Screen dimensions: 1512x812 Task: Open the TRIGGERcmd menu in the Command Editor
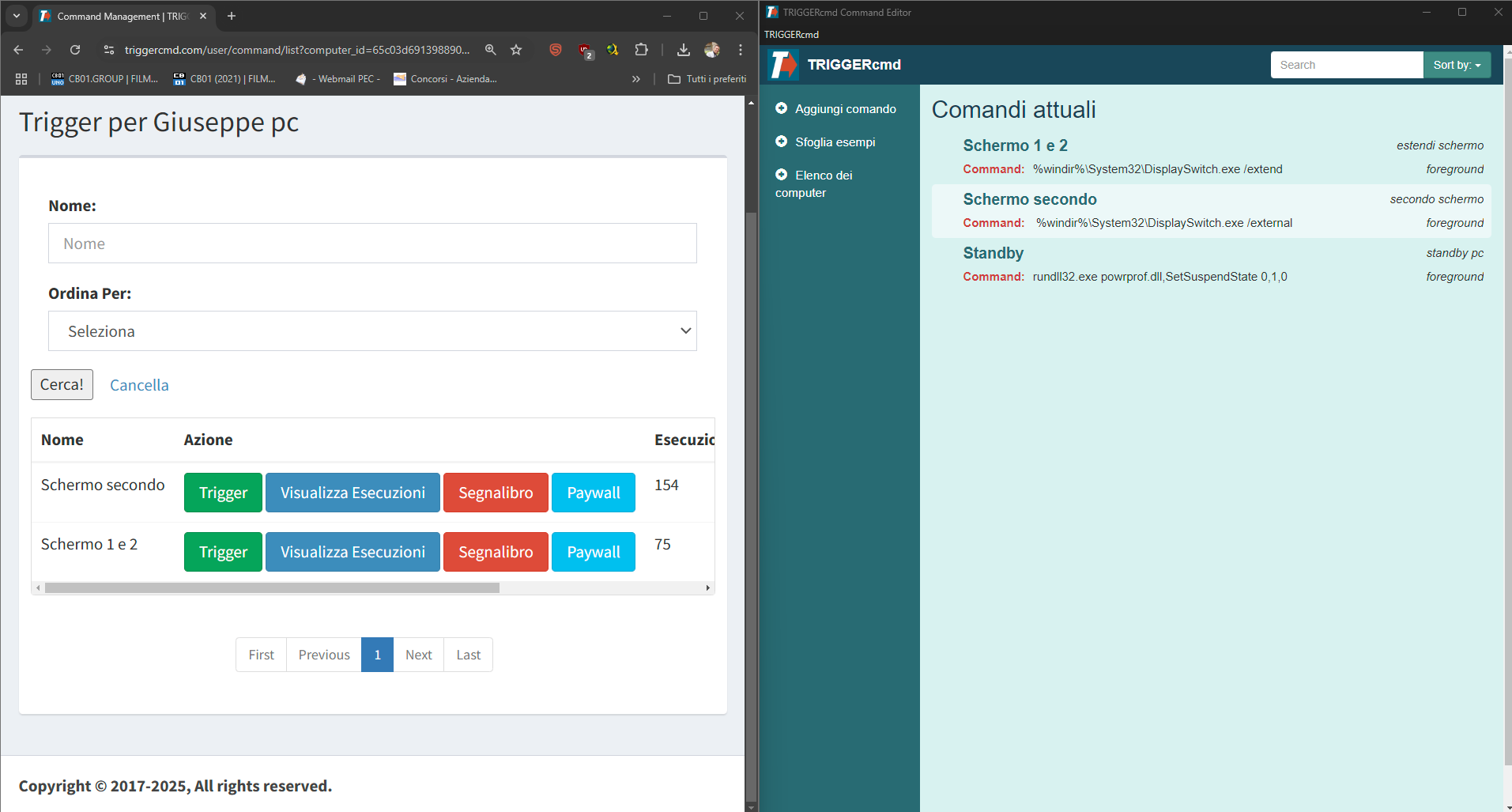pos(791,34)
